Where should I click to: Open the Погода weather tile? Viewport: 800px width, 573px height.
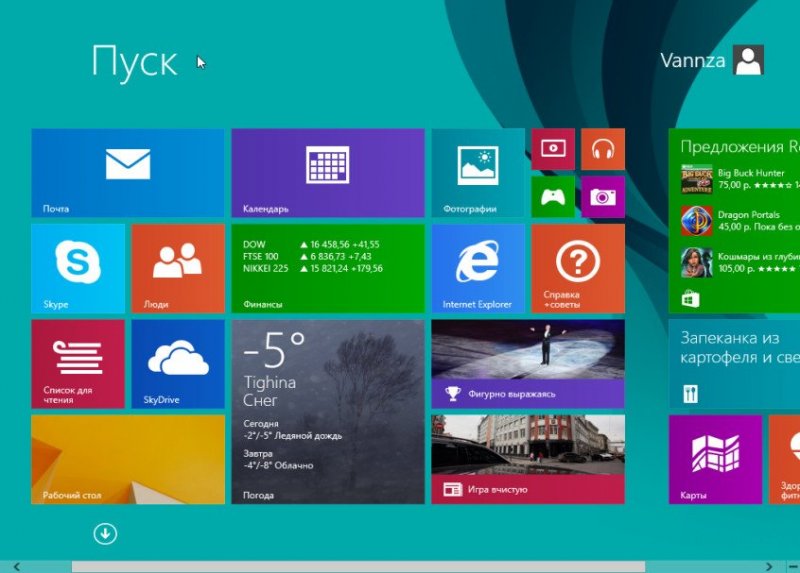(328, 412)
